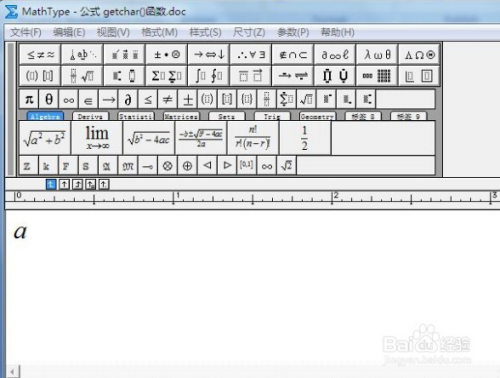The image size is (500, 378).
Task: Open the products and set theory templates palette
Action: pyautogui.click(x=335, y=76)
